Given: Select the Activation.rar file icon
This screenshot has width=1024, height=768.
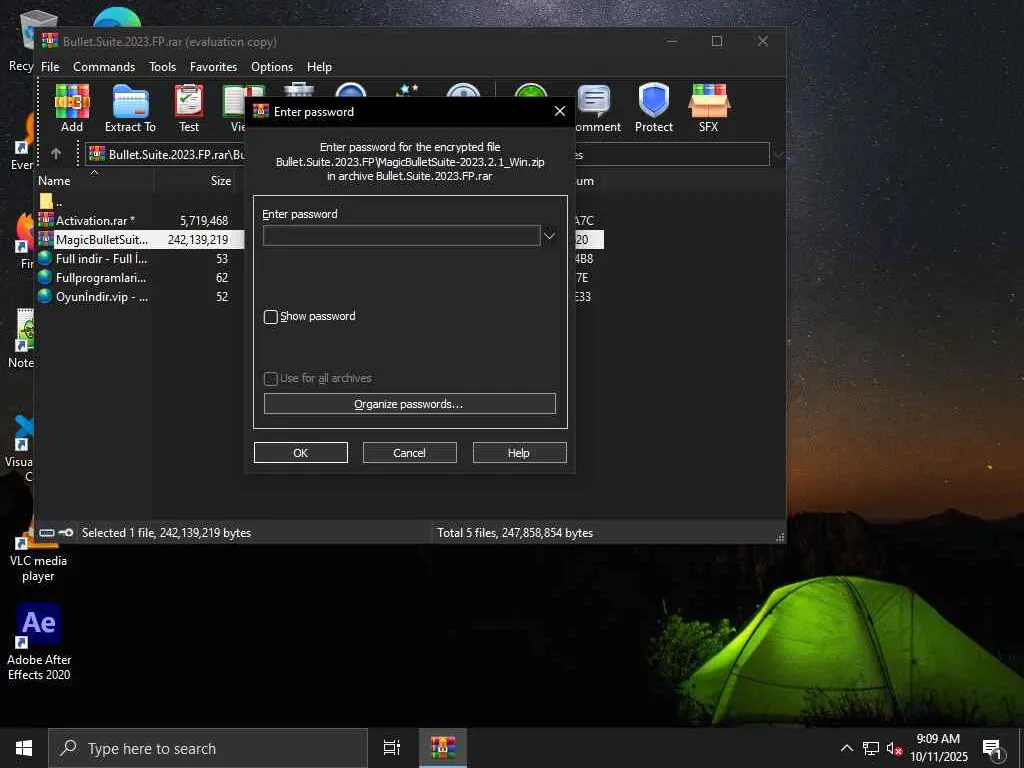Looking at the screenshot, I should click(46, 220).
